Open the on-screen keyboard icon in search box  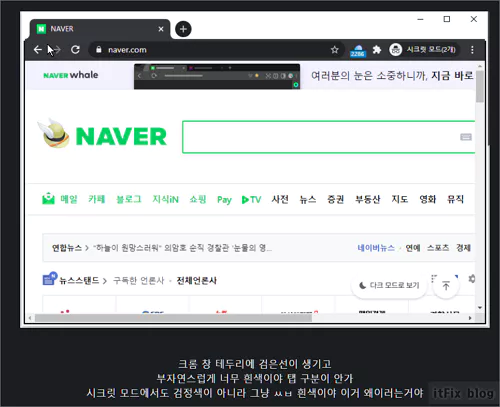[x=466, y=137]
